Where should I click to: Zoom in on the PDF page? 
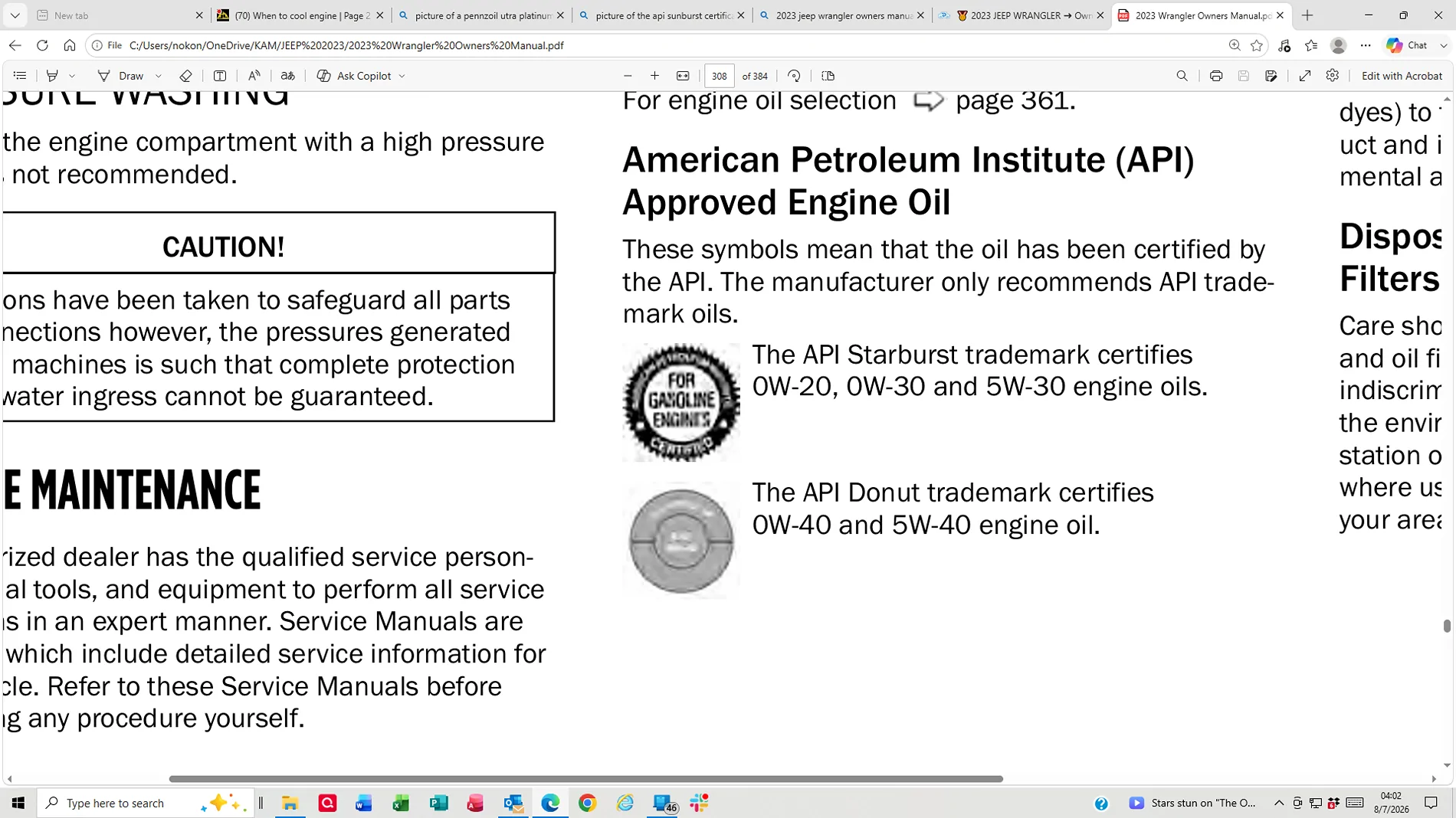click(654, 76)
